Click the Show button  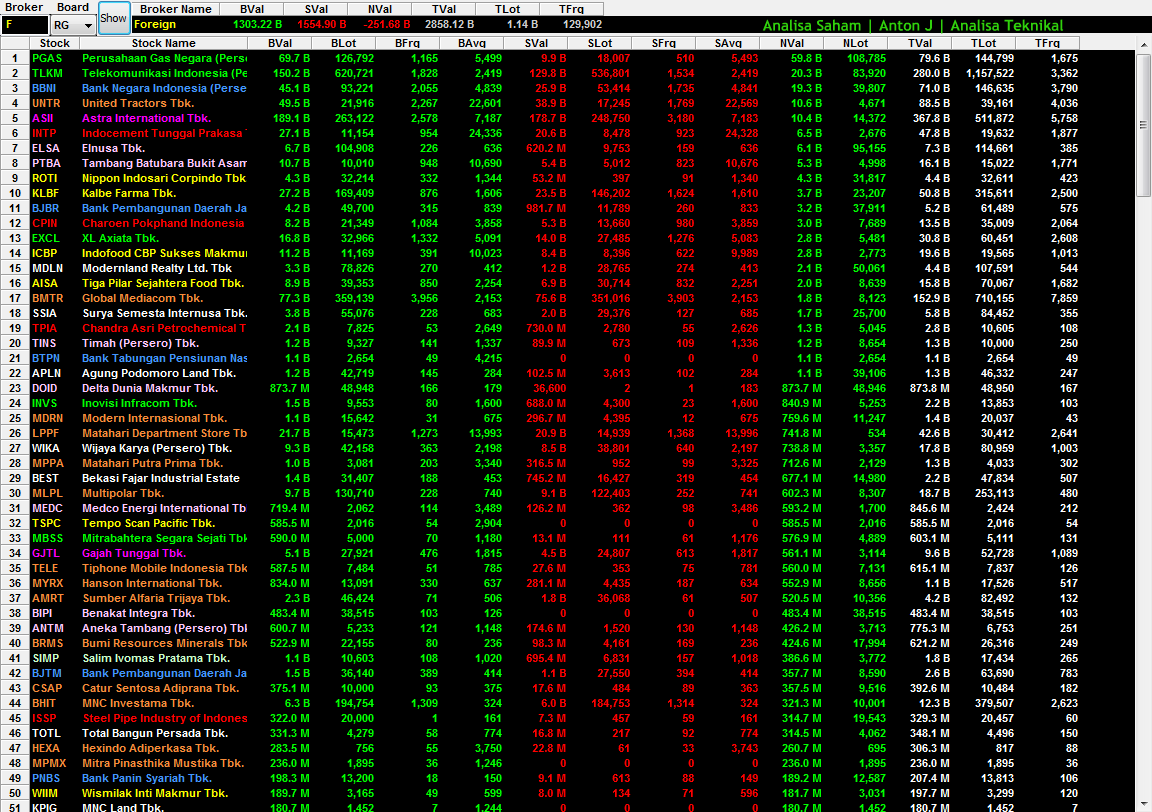coord(113,18)
